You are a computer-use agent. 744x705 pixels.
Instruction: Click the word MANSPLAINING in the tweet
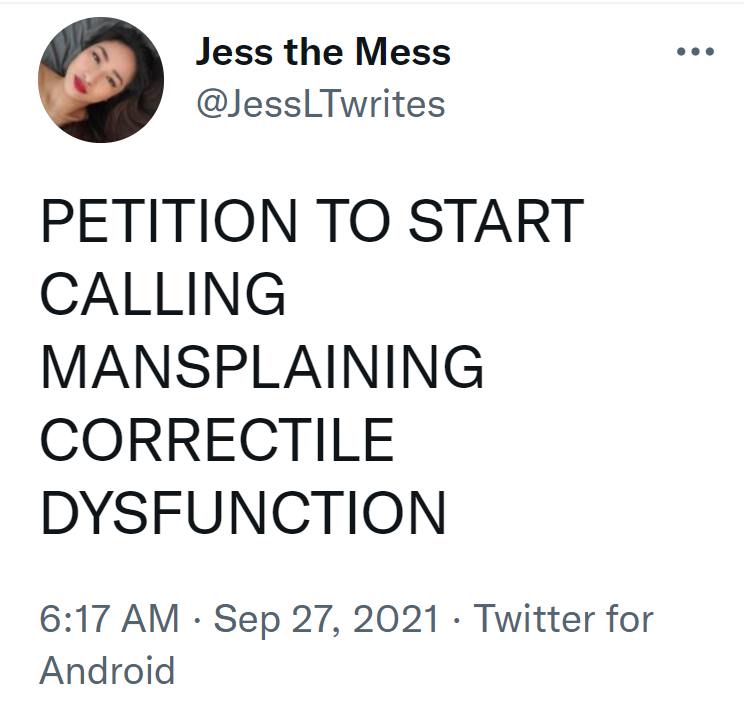262,367
